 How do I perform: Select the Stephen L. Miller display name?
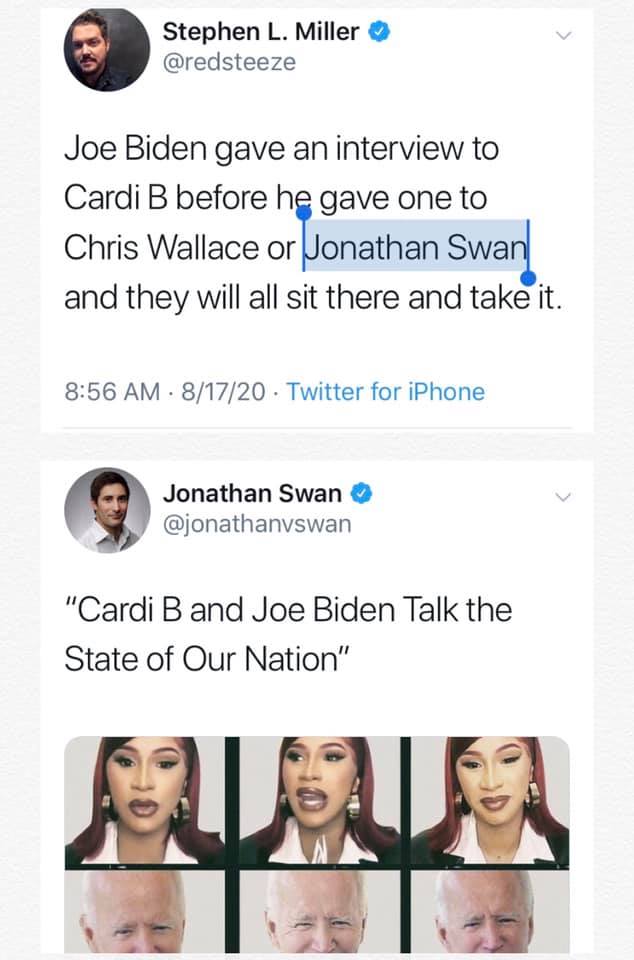click(x=260, y=33)
